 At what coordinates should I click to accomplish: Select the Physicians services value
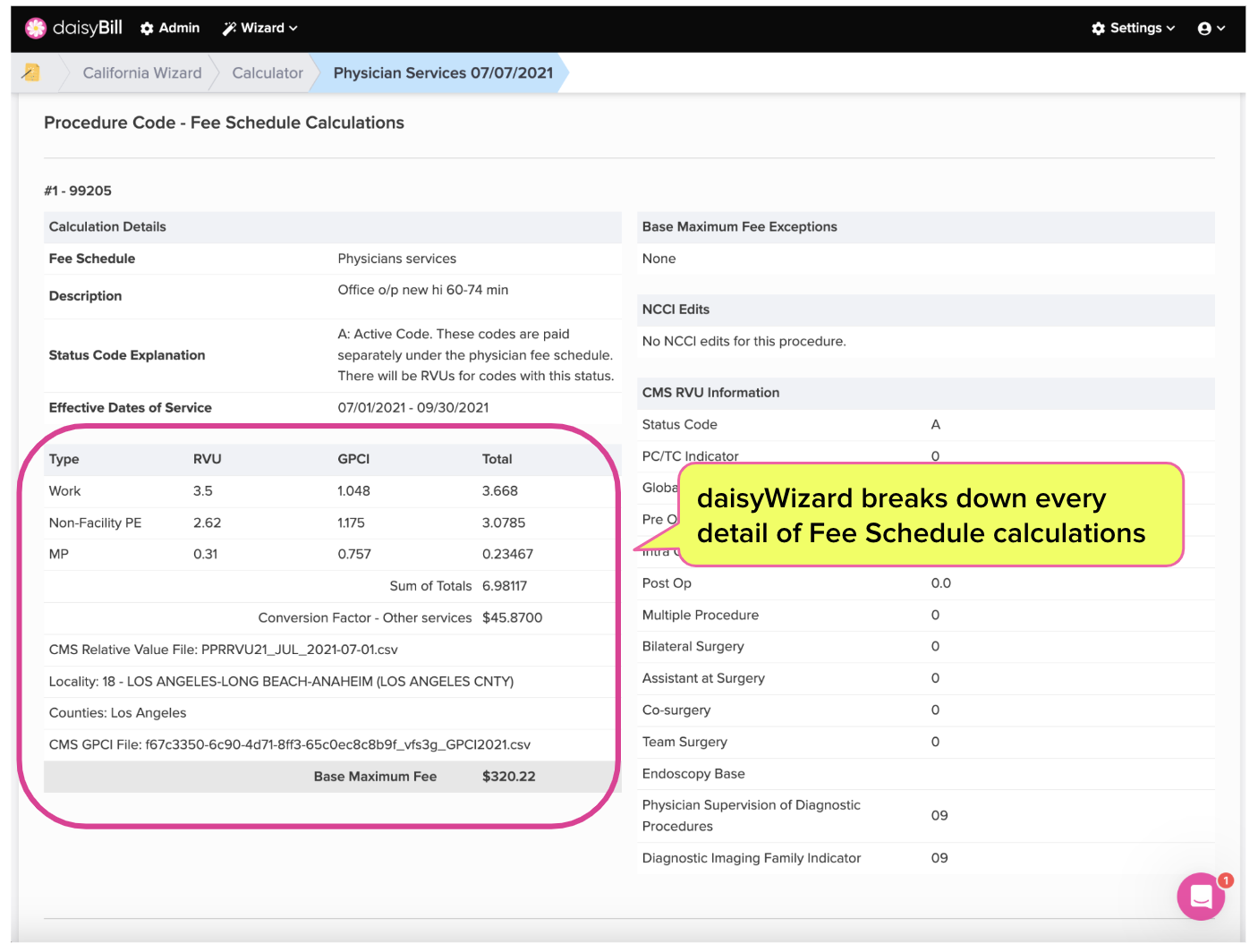(x=397, y=259)
